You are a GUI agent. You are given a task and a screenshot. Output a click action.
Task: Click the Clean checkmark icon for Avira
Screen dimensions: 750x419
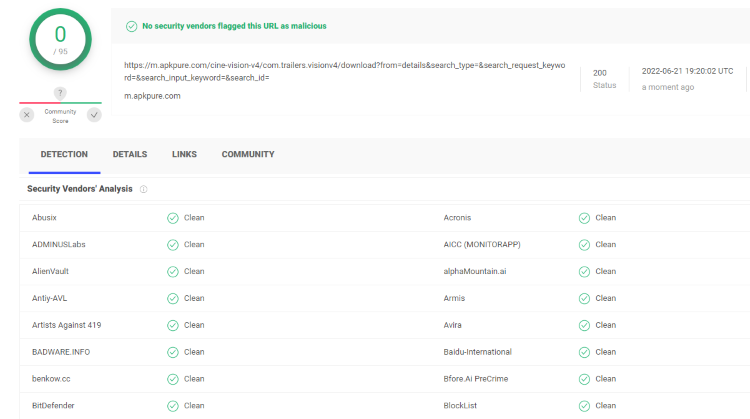coord(585,325)
